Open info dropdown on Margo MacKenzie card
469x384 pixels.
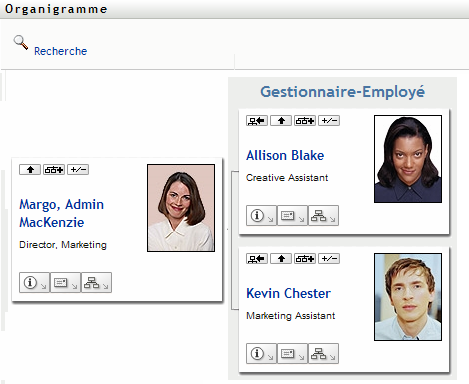34,283
